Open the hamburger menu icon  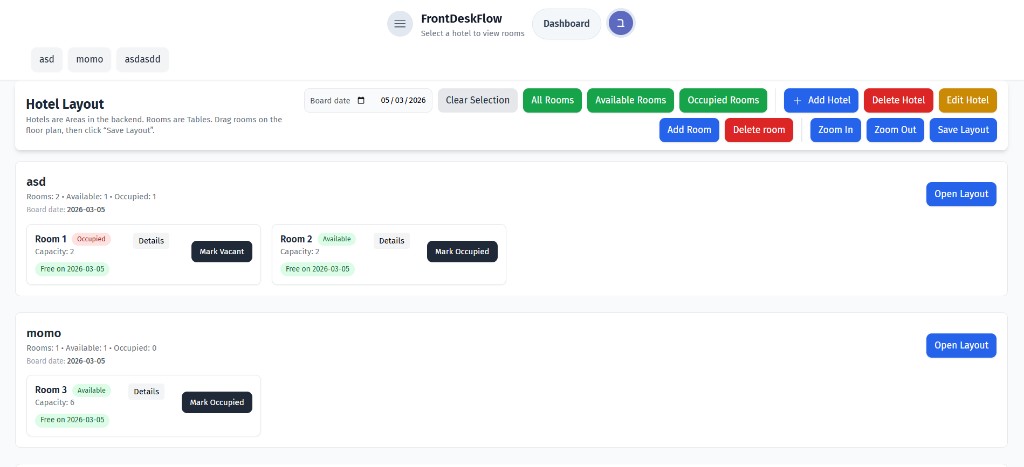point(400,24)
